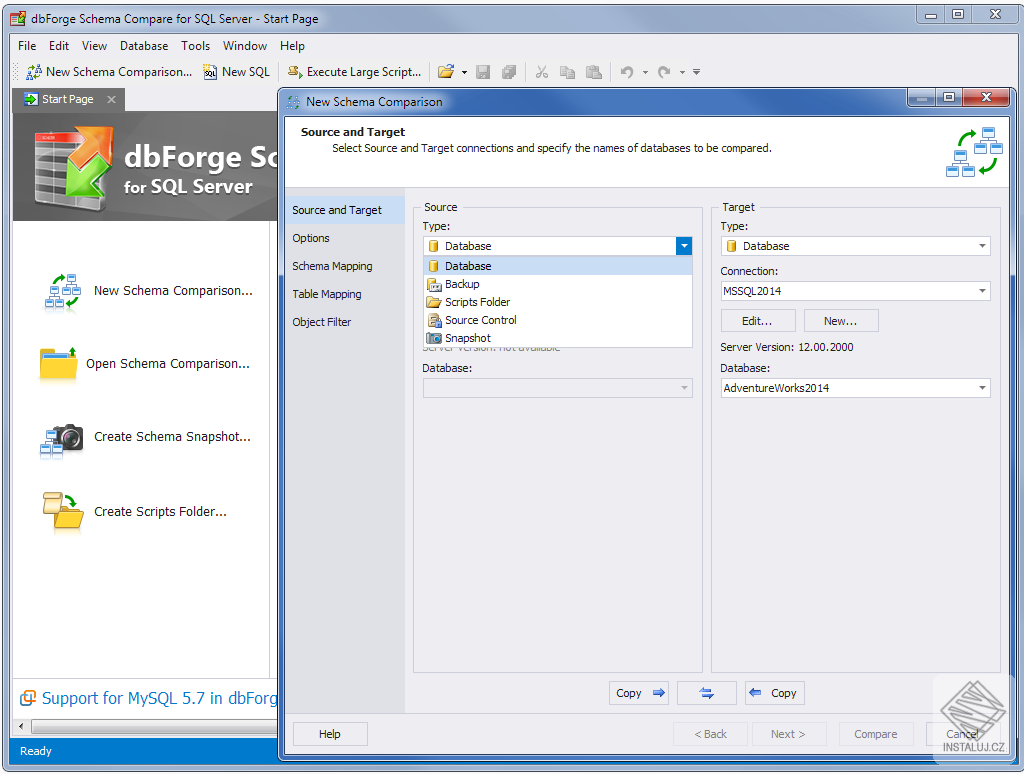Open Target Connection MSSQL2014 dropdown
1024x774 pixels.
coord(982,291)
